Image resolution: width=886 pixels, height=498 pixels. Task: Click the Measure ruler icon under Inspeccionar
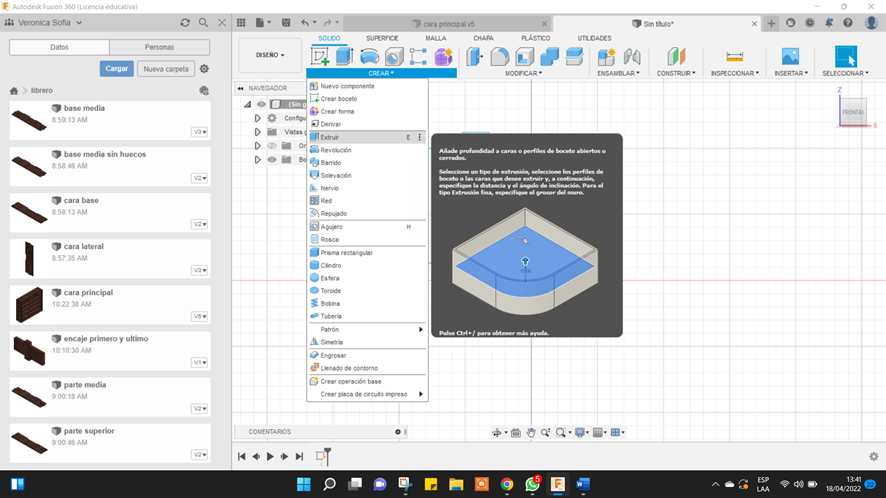(x=734, y=57)
